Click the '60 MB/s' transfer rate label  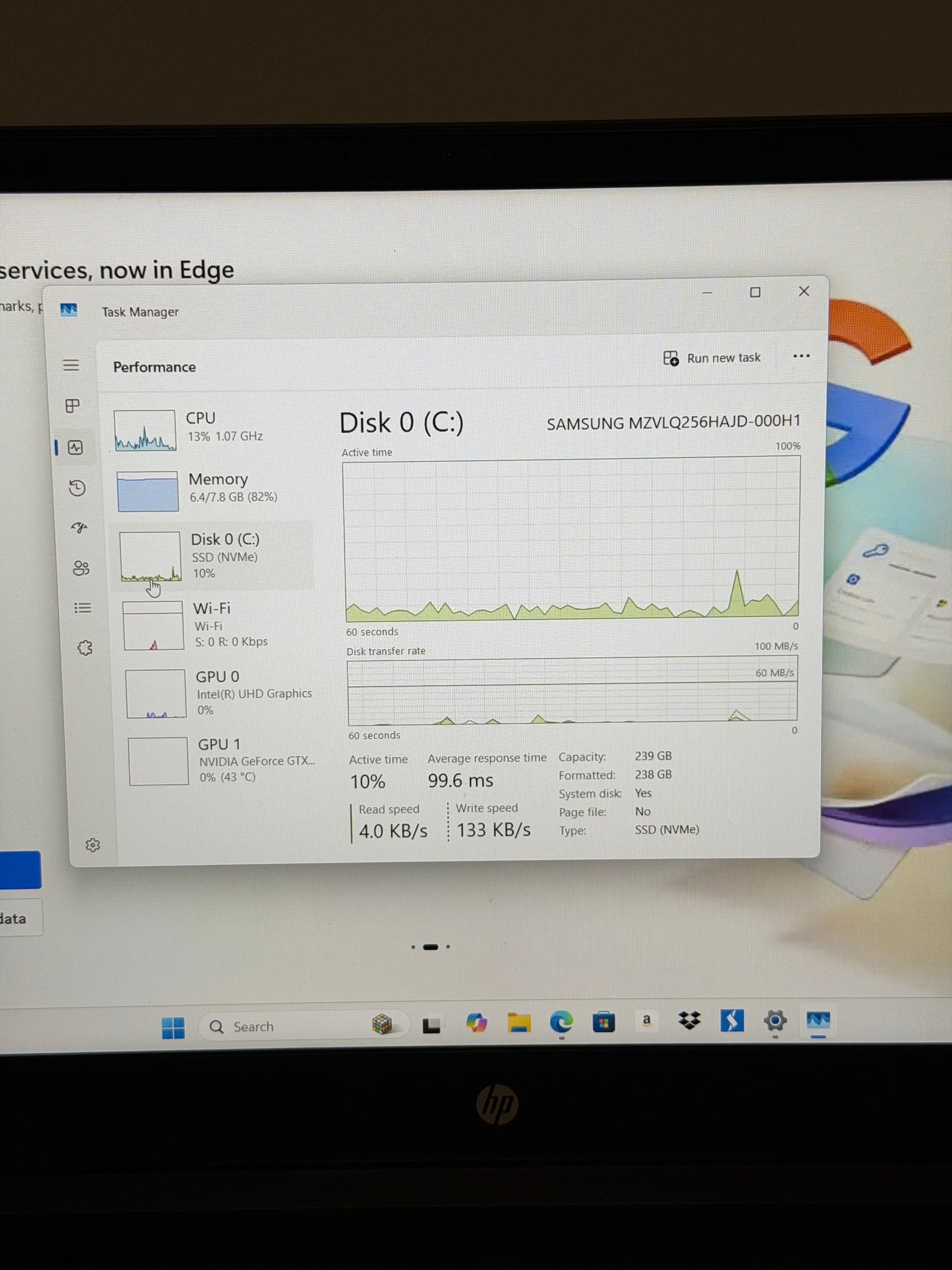coord(774,673)
